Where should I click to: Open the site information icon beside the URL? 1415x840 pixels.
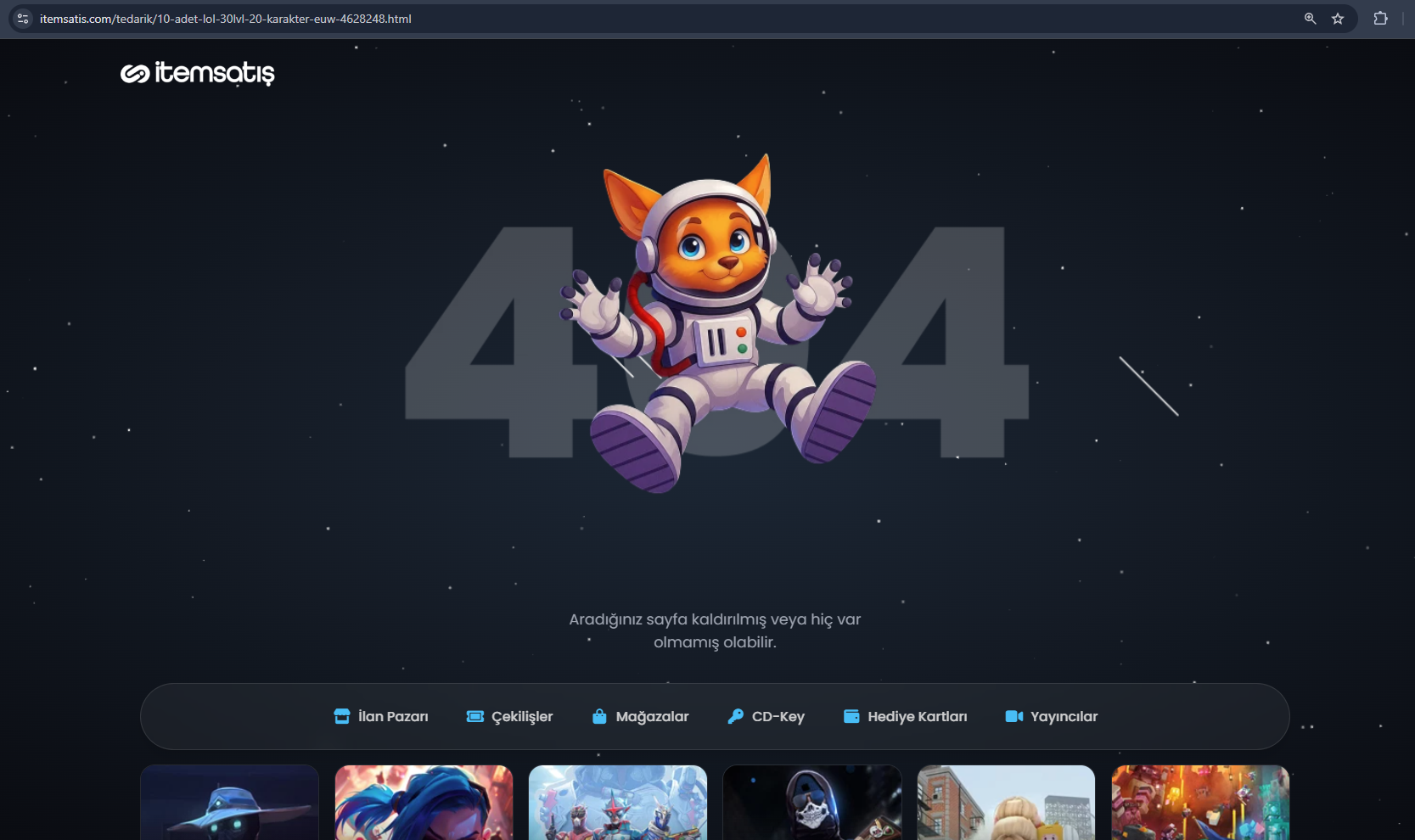[23, 19]
